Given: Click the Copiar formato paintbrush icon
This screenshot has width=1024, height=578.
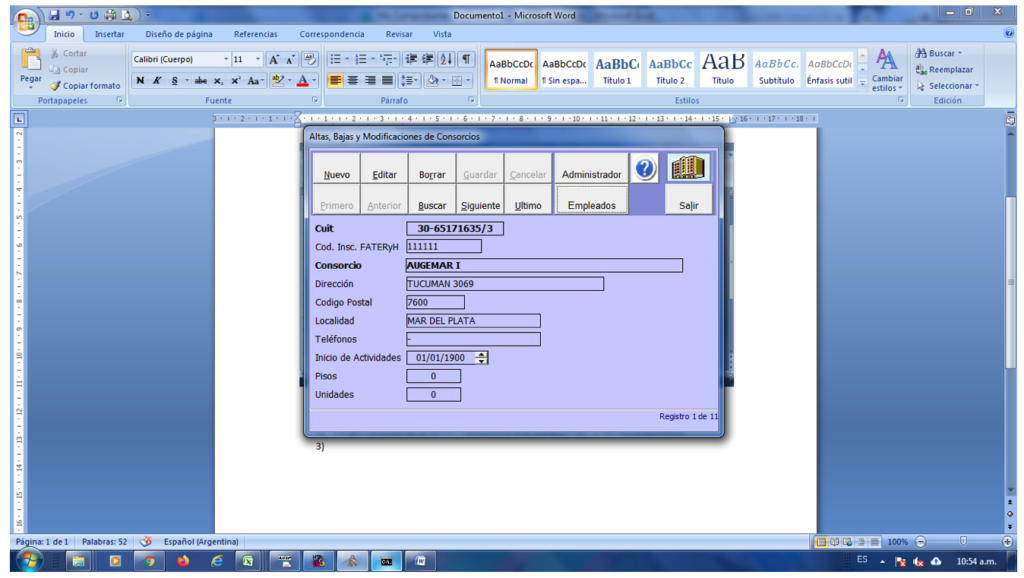Looking at the screenshot, I should click(x=55, y=86).
